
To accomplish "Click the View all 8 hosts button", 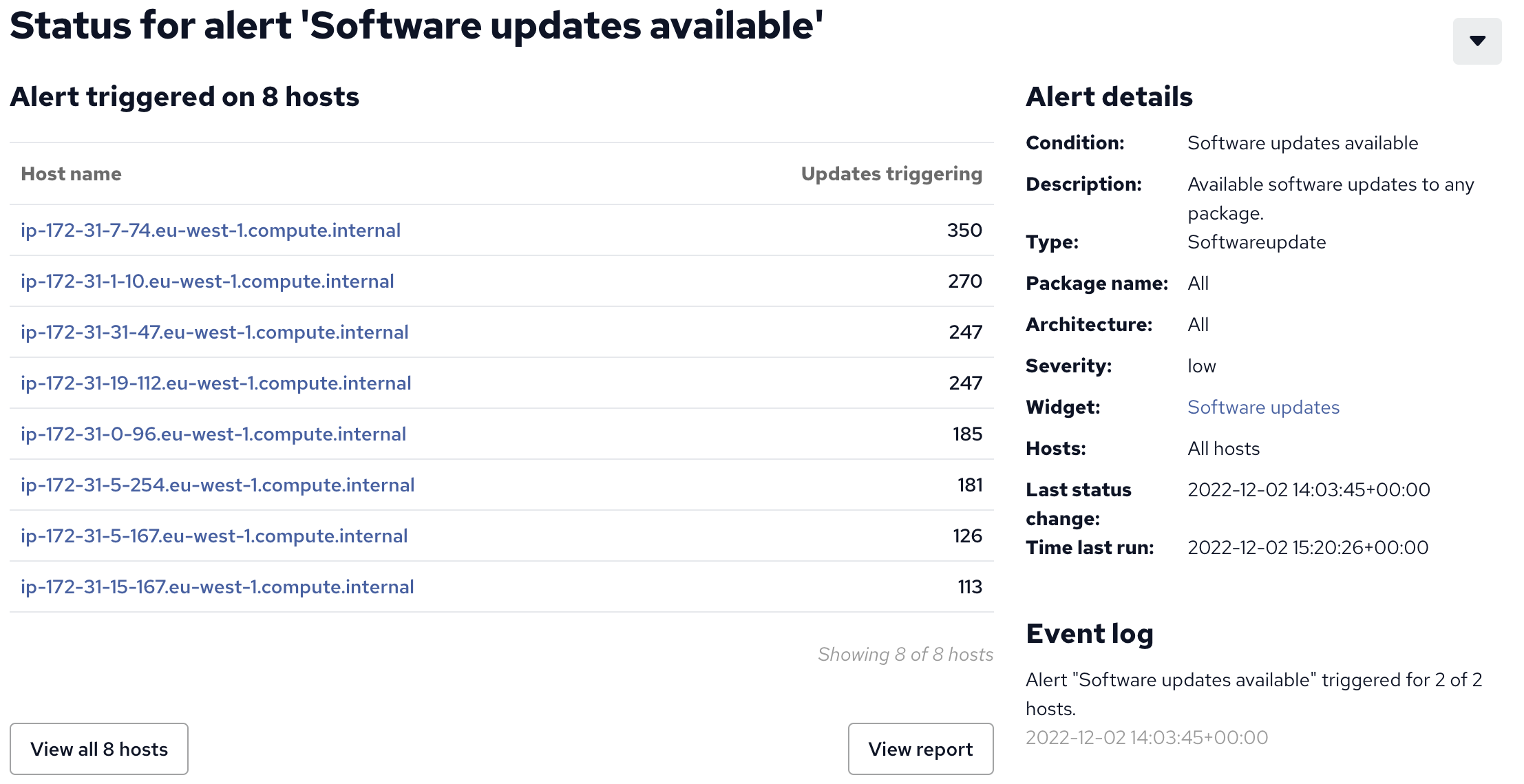I will click(x=99, y=749).
